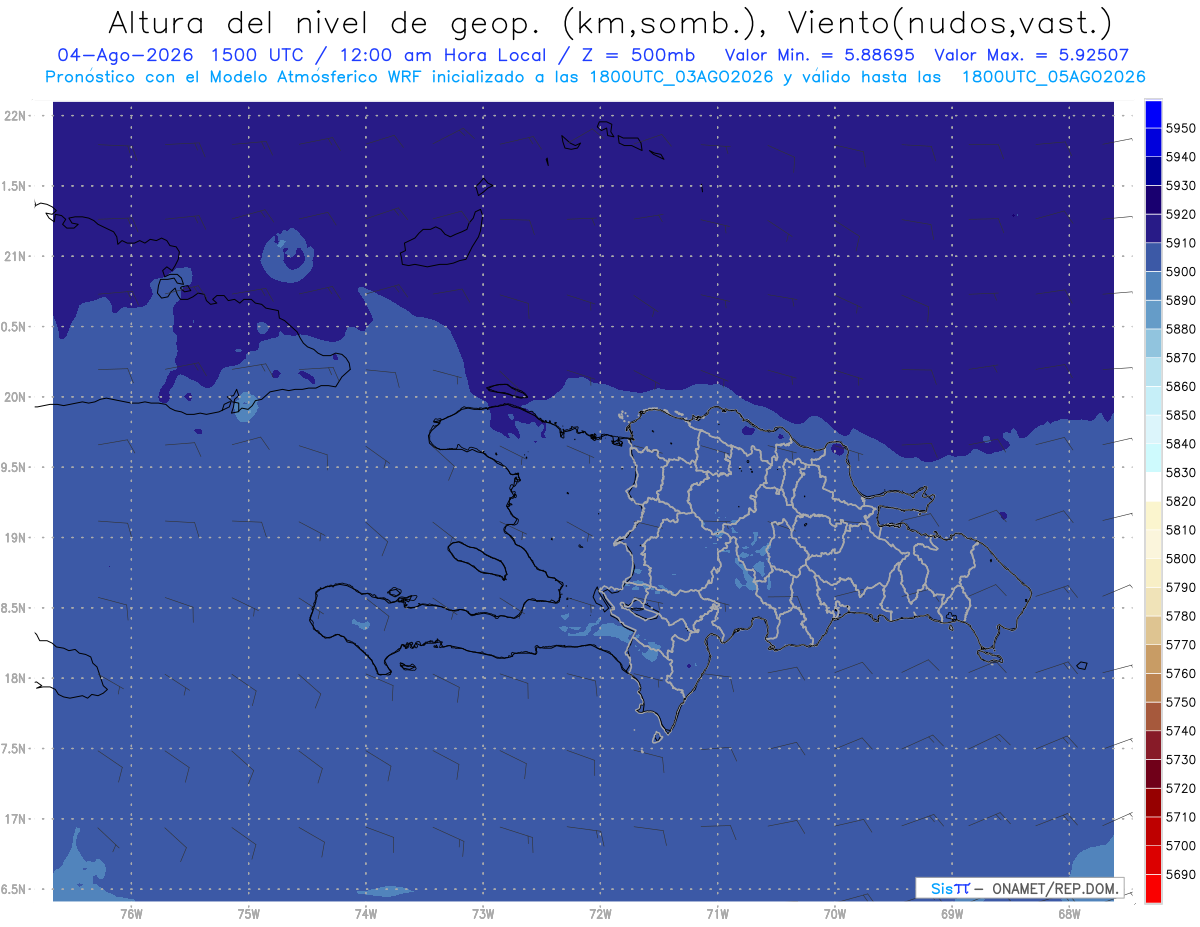Pick the color swatch between 5900 and 5910
The image size is (1200, 927).
tap(1152, 258)
